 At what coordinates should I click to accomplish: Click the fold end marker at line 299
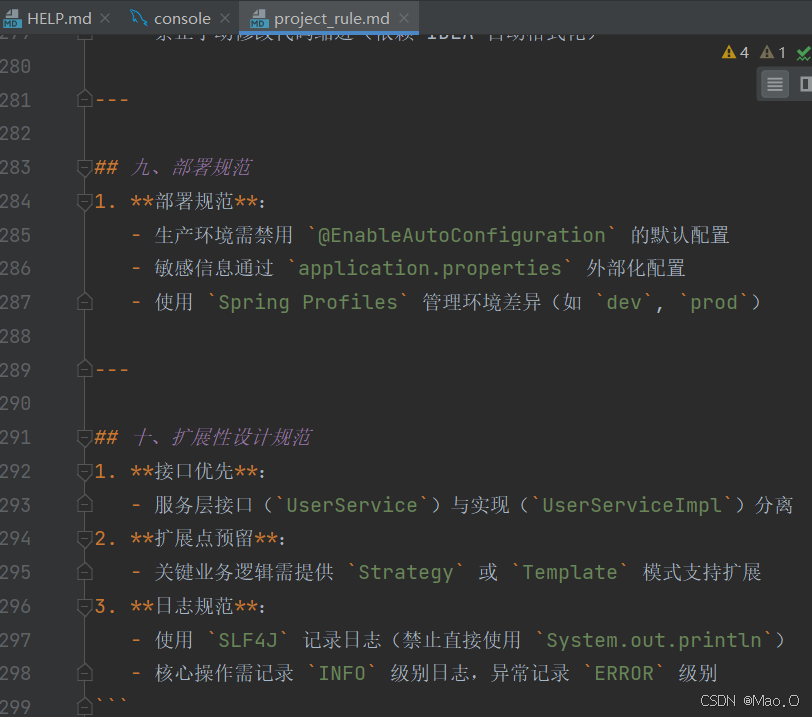[x=84, y=707]
